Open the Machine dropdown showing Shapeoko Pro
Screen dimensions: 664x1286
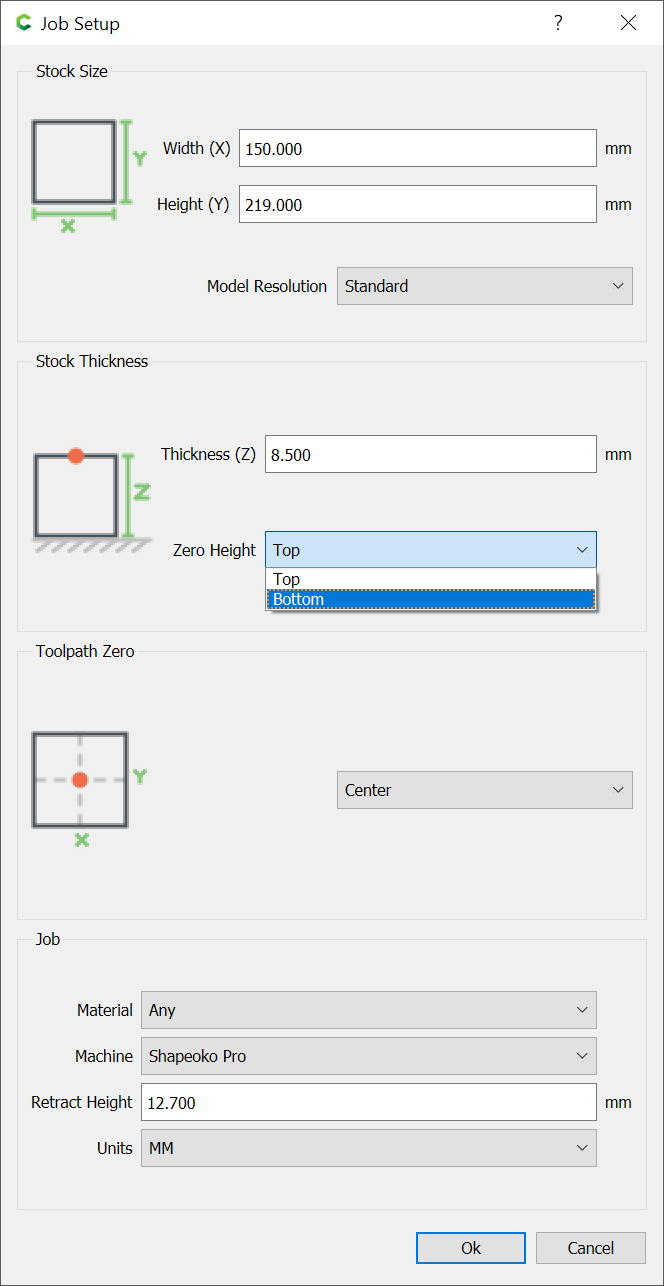tap(369, 1056)
